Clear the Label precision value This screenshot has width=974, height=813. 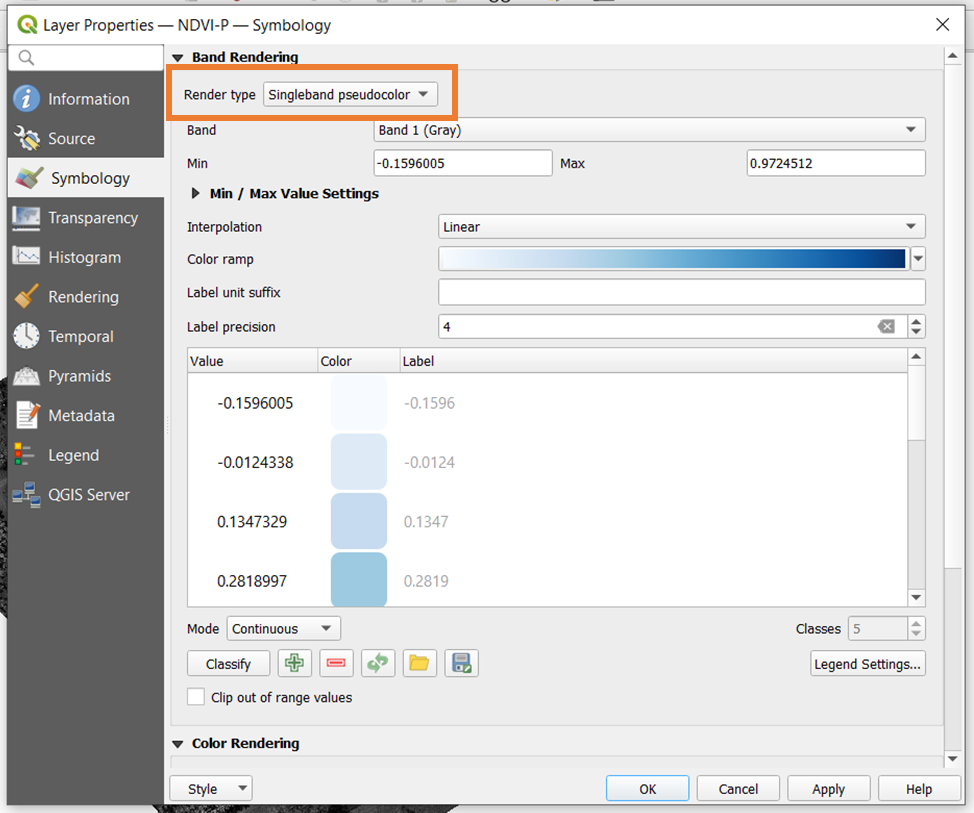[x=886, y=327]
